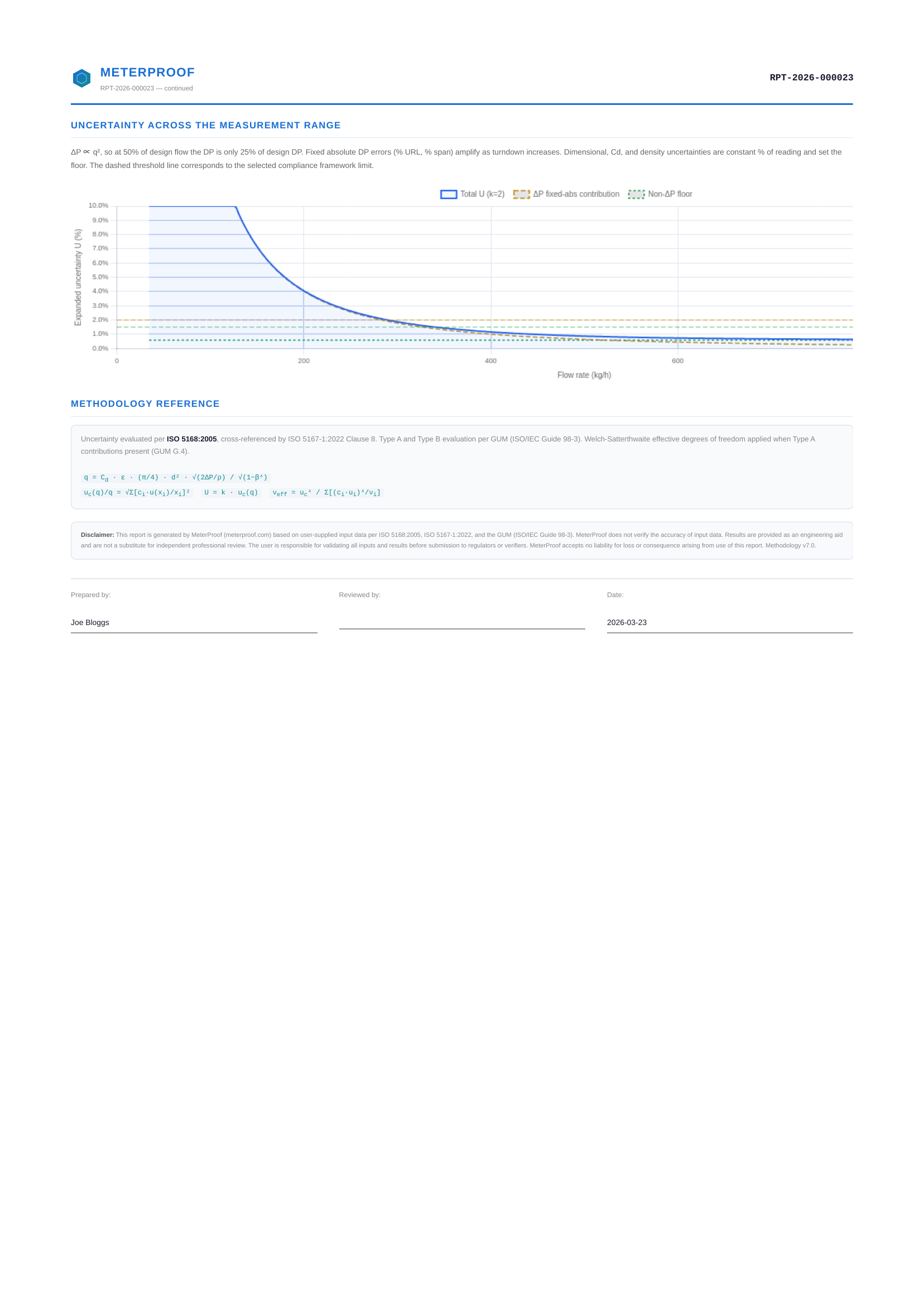Click the 'νeff = uc⁴' Welch-Satterthwaite formula
Image resolution: width=924 pixels, height=1307 pixels.
pyautogui.click(x=327, y=492)
